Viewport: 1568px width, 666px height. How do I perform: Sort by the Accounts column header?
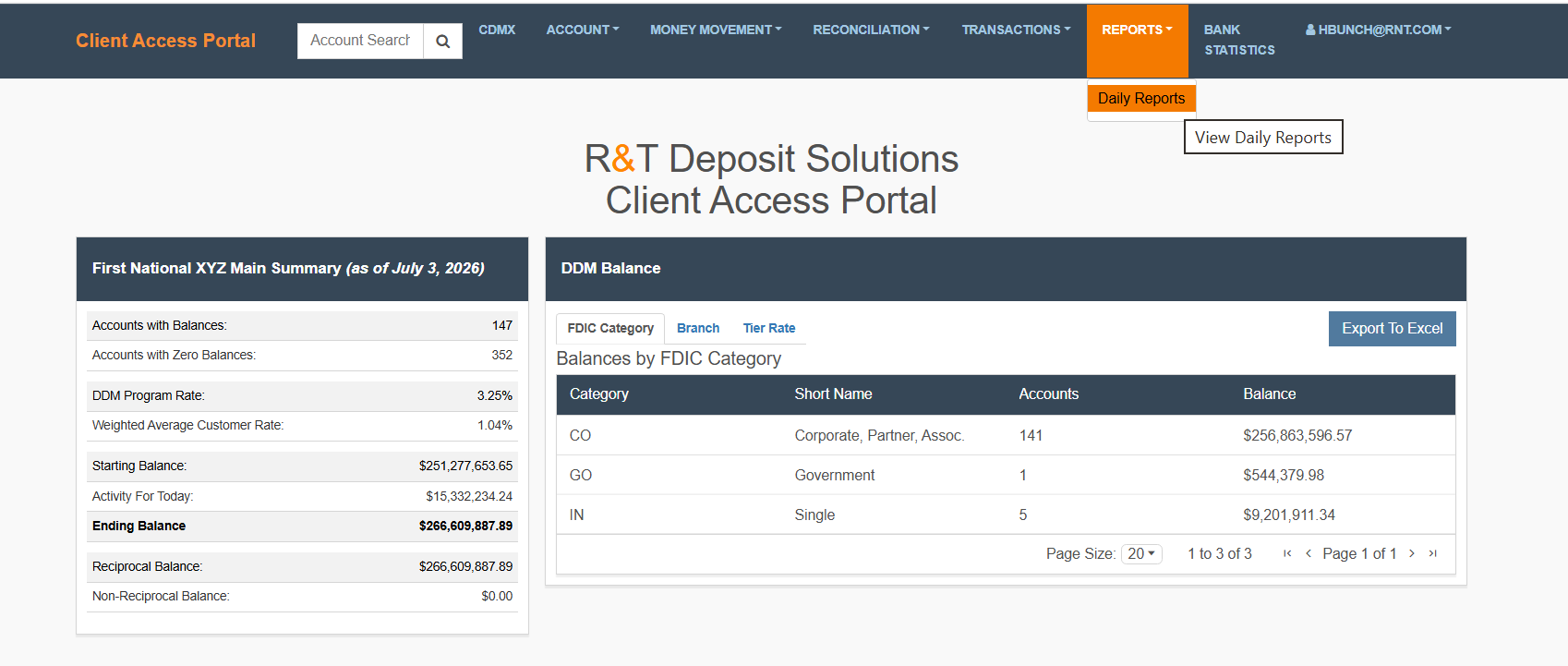1048,394
